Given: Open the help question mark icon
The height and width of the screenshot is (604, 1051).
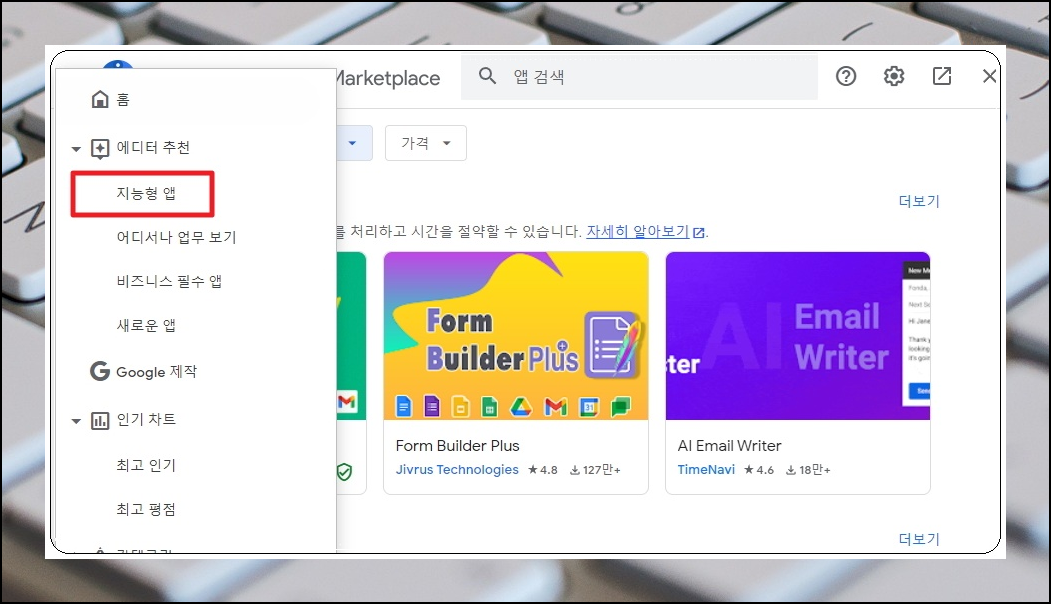Looking at the screenshot, I should [x=846, y=76].
